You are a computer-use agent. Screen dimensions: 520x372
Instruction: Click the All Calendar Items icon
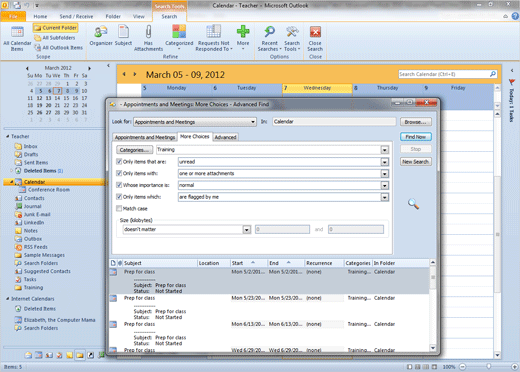[x=17, y=39]
